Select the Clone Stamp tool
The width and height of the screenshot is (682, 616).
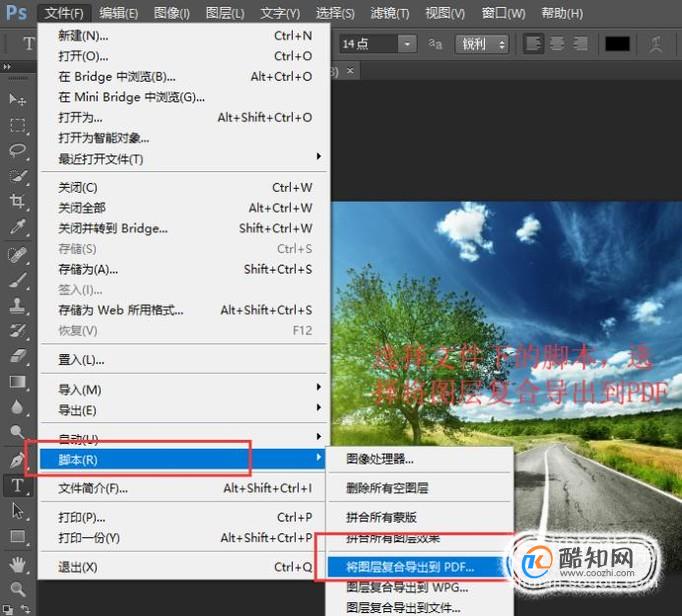[x=17, y=305]
